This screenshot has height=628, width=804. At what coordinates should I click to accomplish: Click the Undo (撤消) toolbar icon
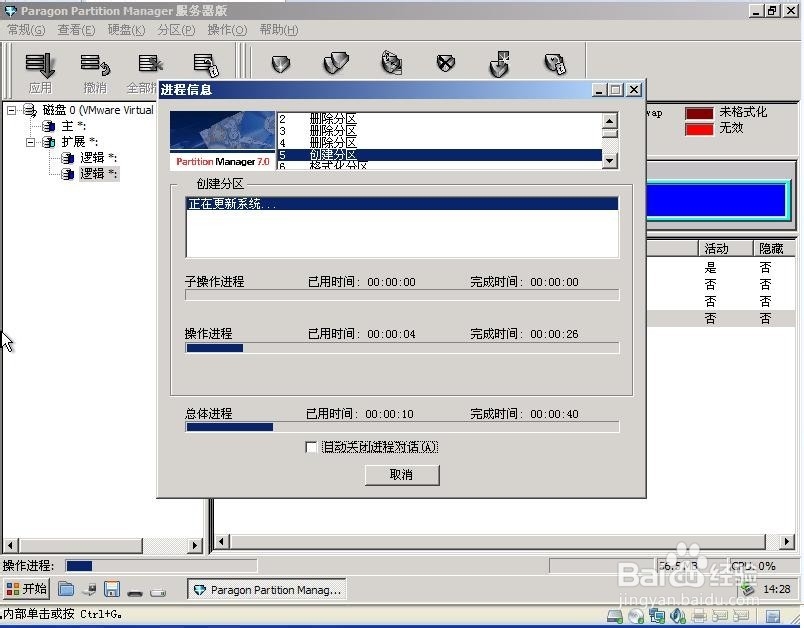pos(95,65)
